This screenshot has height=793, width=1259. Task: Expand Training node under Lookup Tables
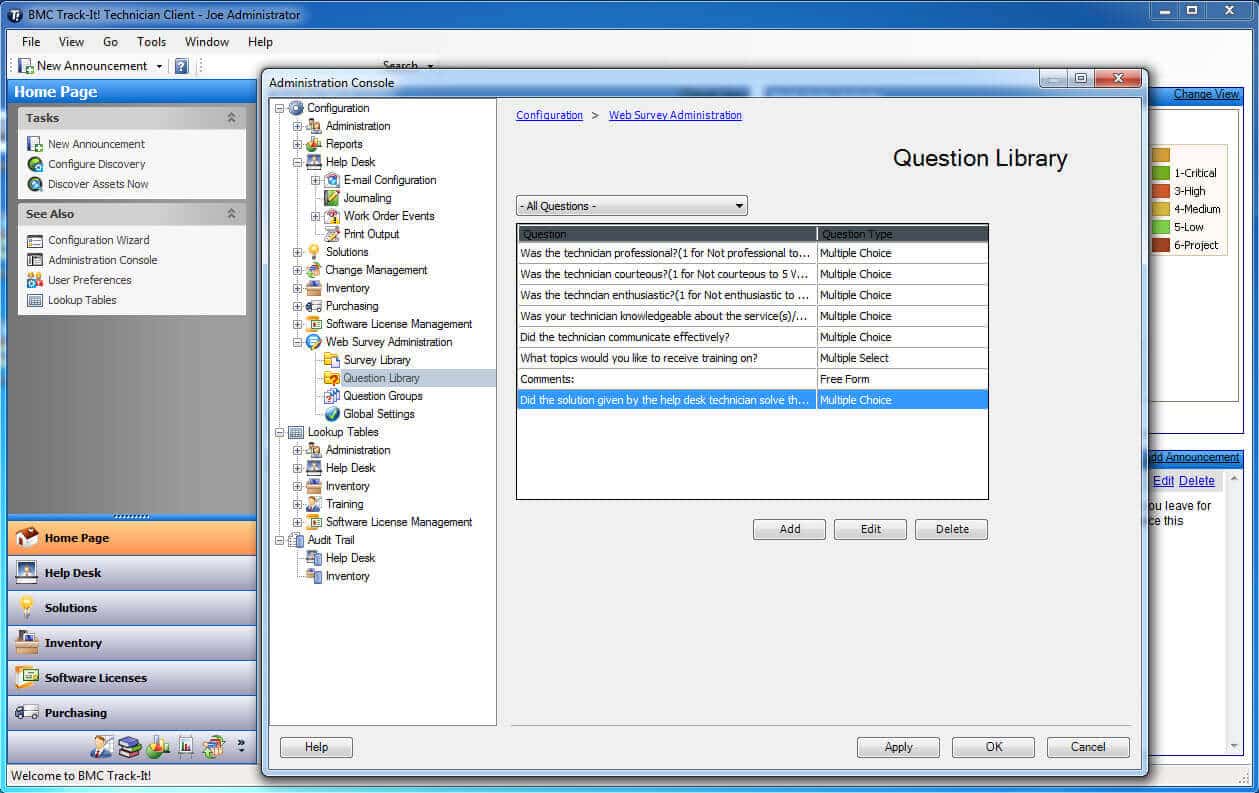pos(297,504)
